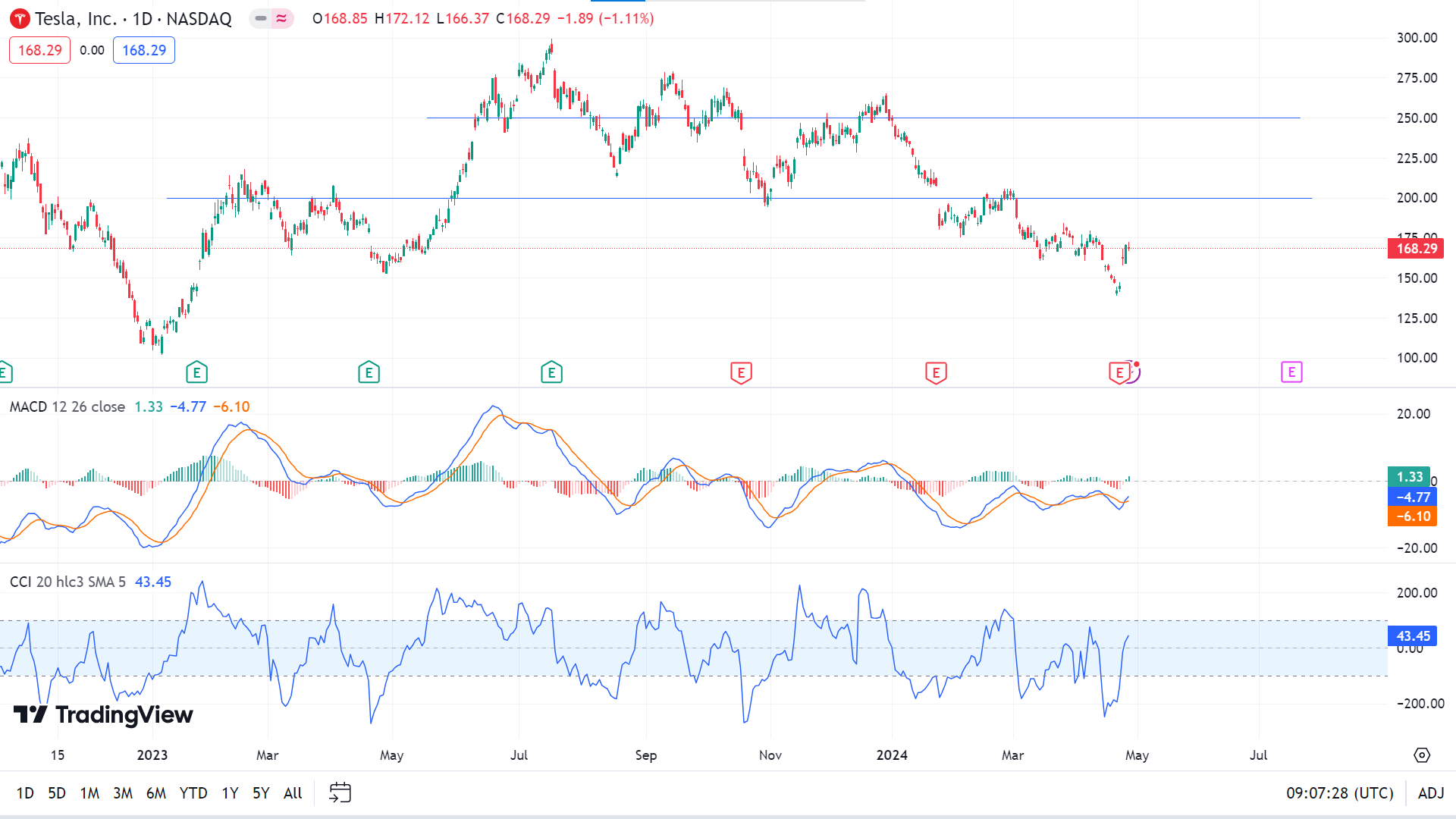Screen dimensions: 1456x819
Task: Click the Nov label on time axis
Action: click(770, 755)
